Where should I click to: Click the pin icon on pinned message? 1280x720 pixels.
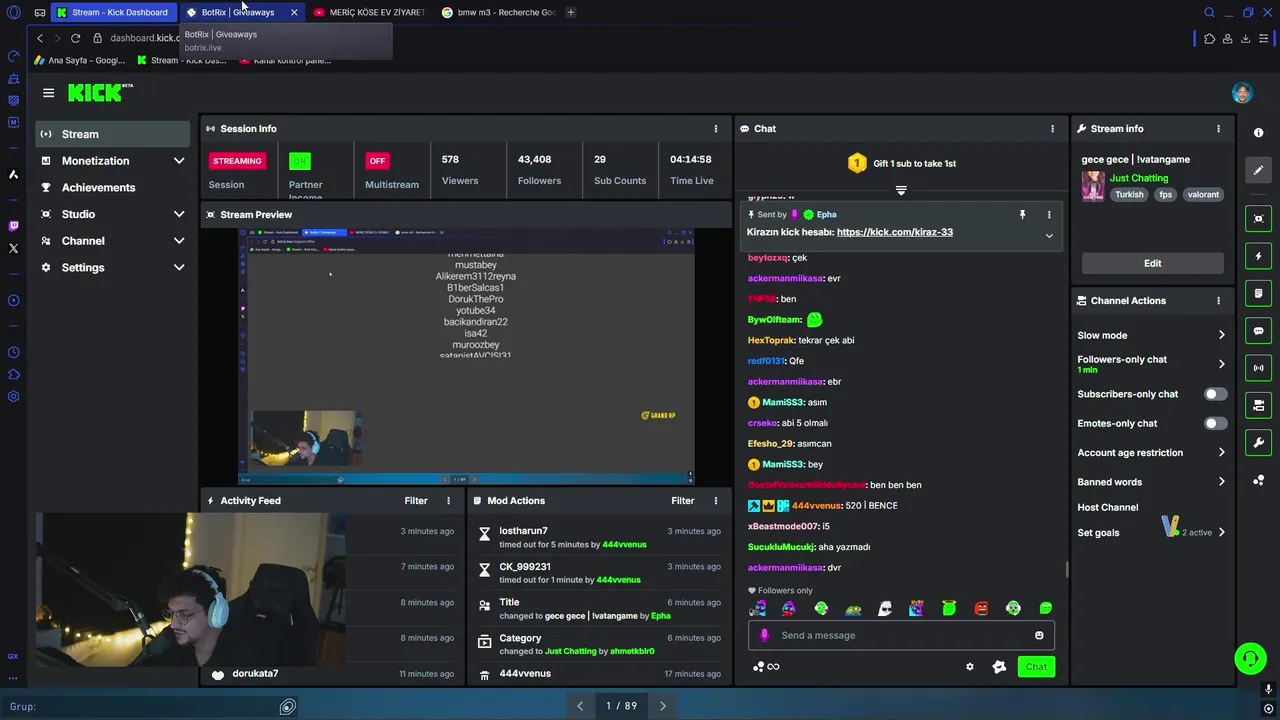(x=1022, y=215)
